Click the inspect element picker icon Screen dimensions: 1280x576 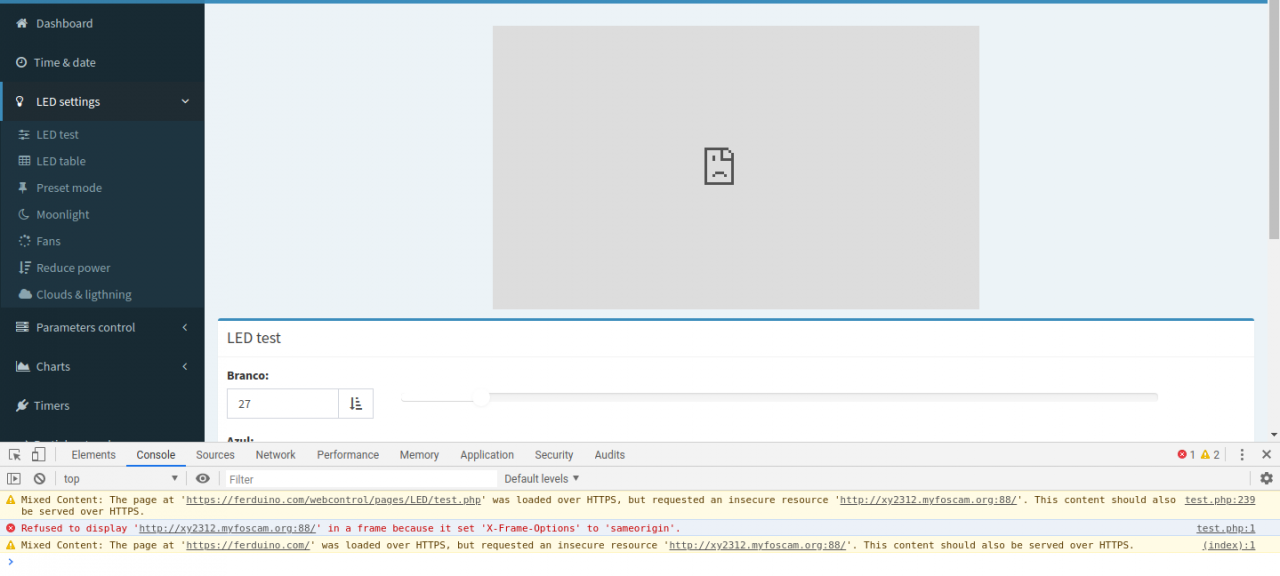tap(15, 455)
